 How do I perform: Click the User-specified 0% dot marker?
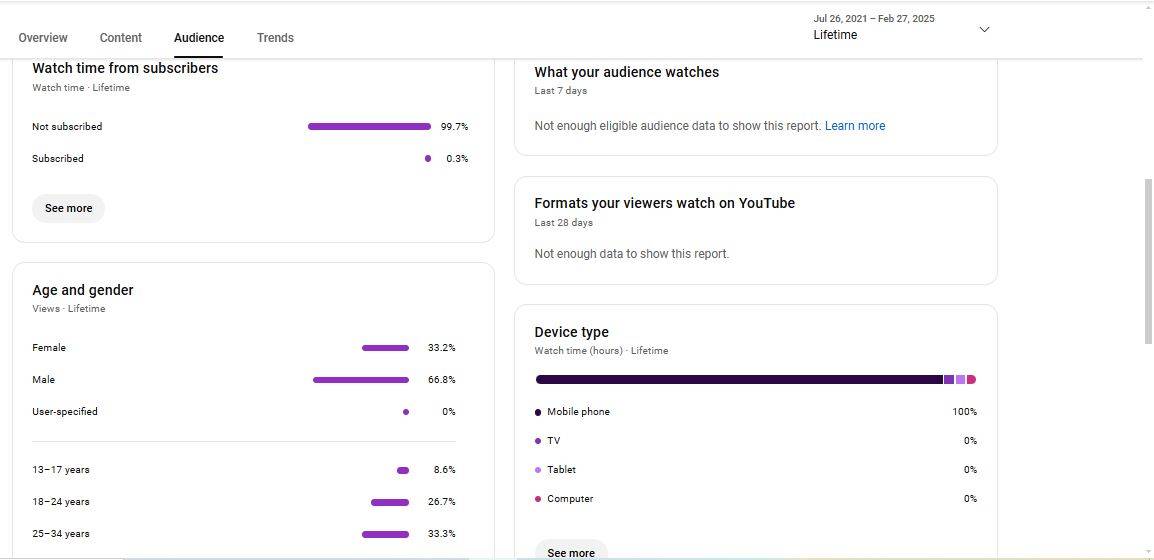405,412
